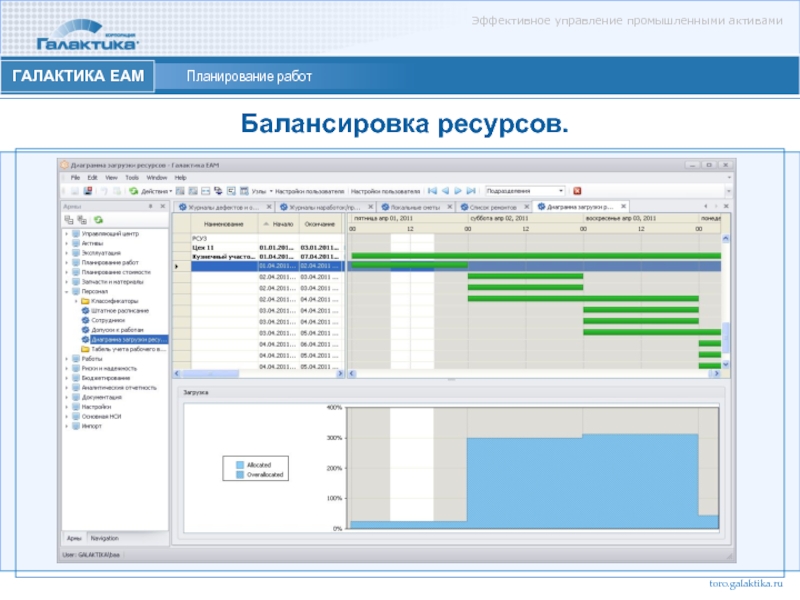
Task: Click the red save disk toolbar icon
Action: point(88,190)
